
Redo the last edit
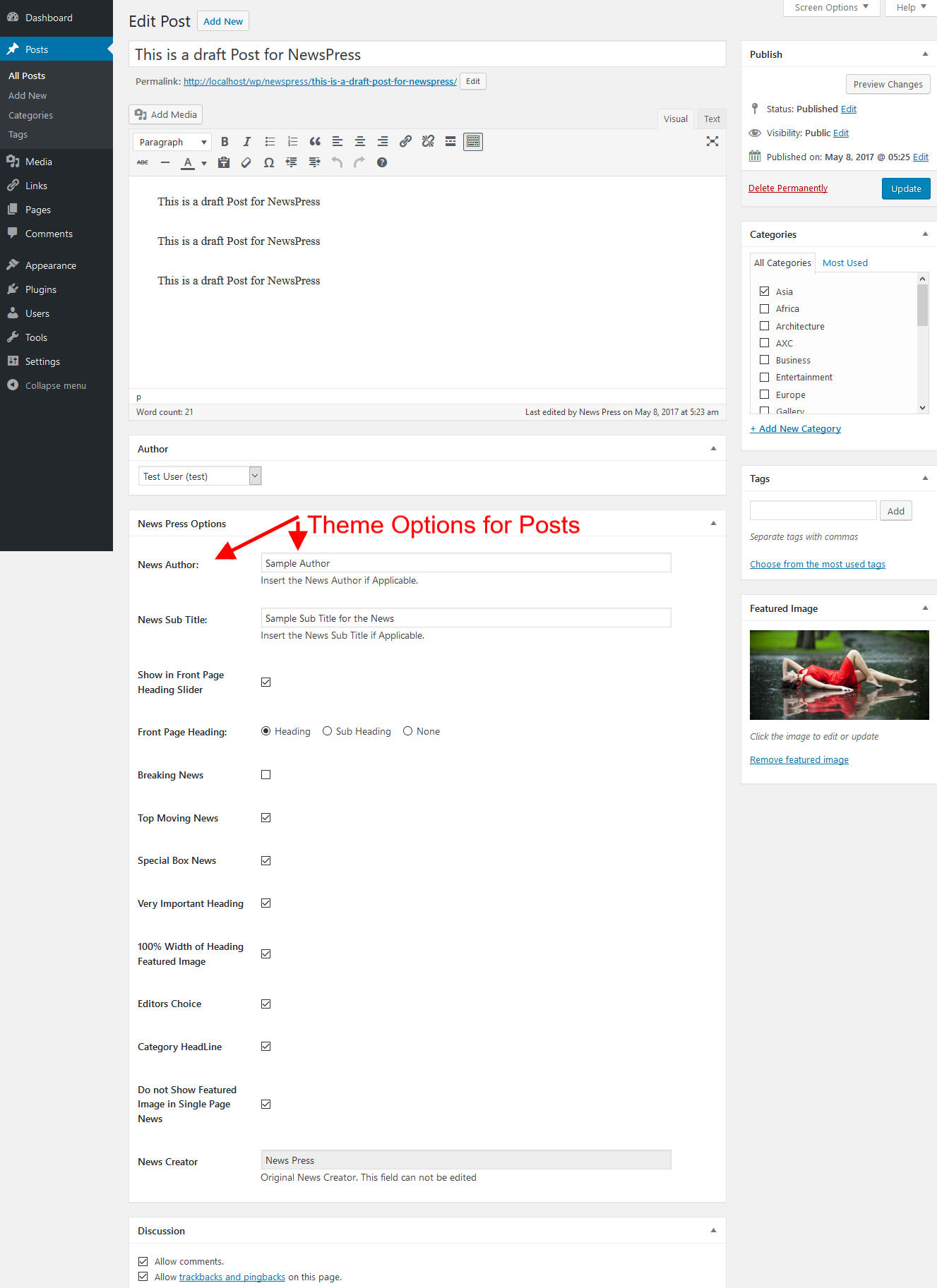pos(359,162)
